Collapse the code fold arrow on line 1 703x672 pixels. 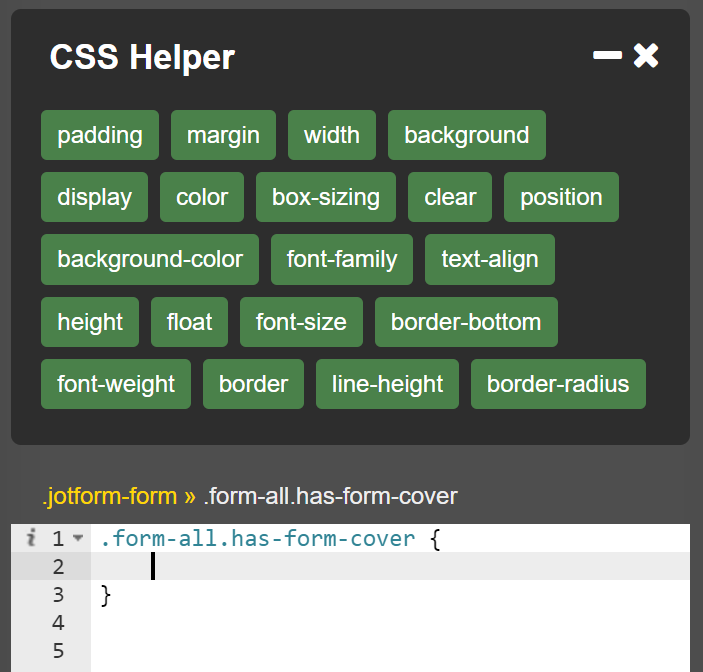click(x=78, y=540)
